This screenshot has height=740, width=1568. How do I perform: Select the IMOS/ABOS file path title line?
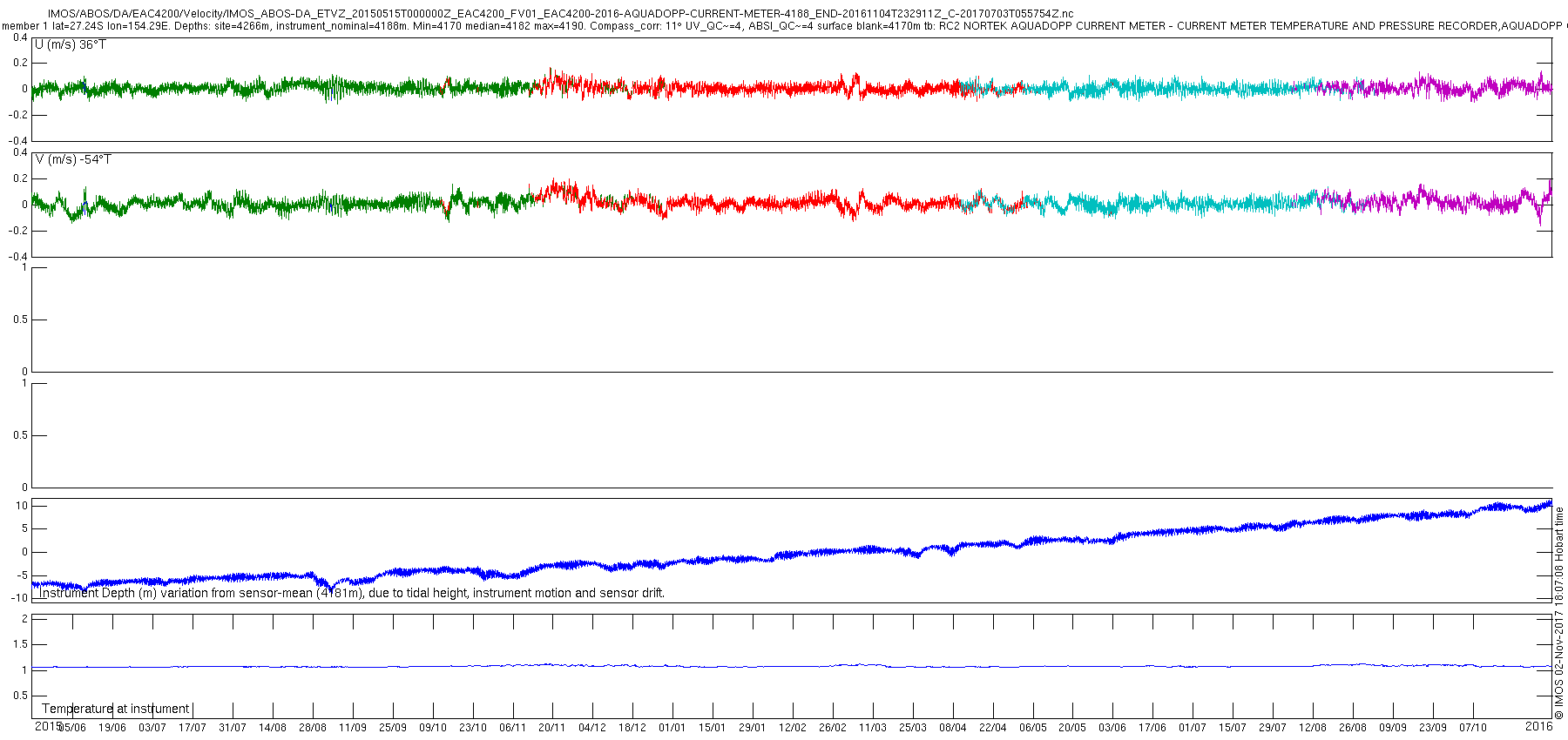(560, 14)
